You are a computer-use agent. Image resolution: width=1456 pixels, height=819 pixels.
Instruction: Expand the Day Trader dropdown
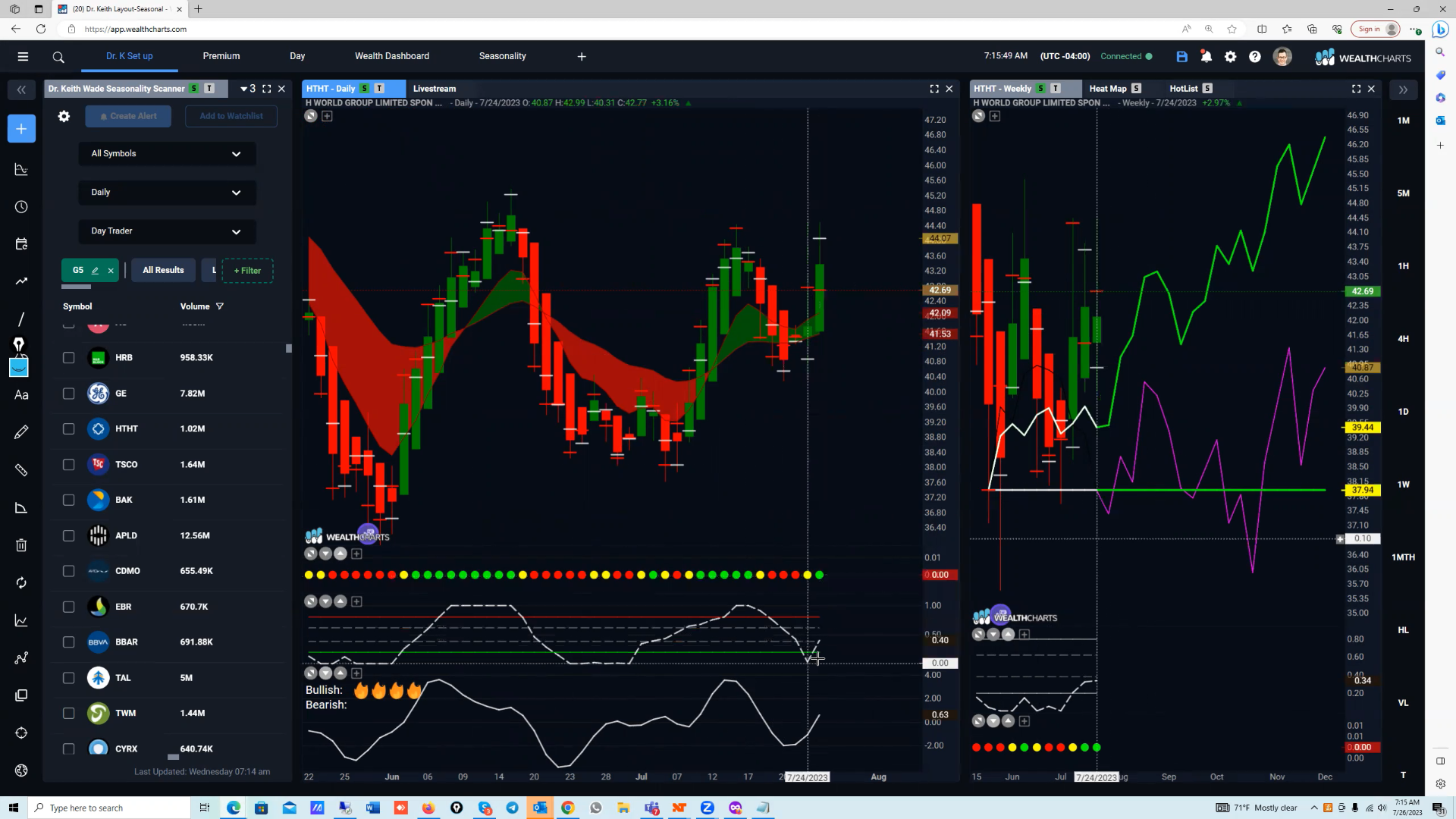pyautogui.click(x=167, y=231)
